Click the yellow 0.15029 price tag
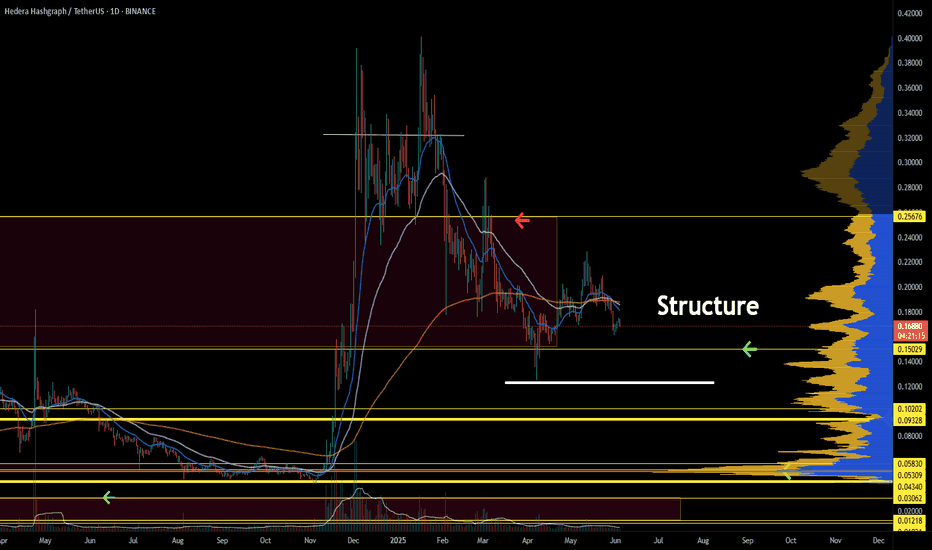The height and width of the screenshot is (550, 932). pos(910,350)
